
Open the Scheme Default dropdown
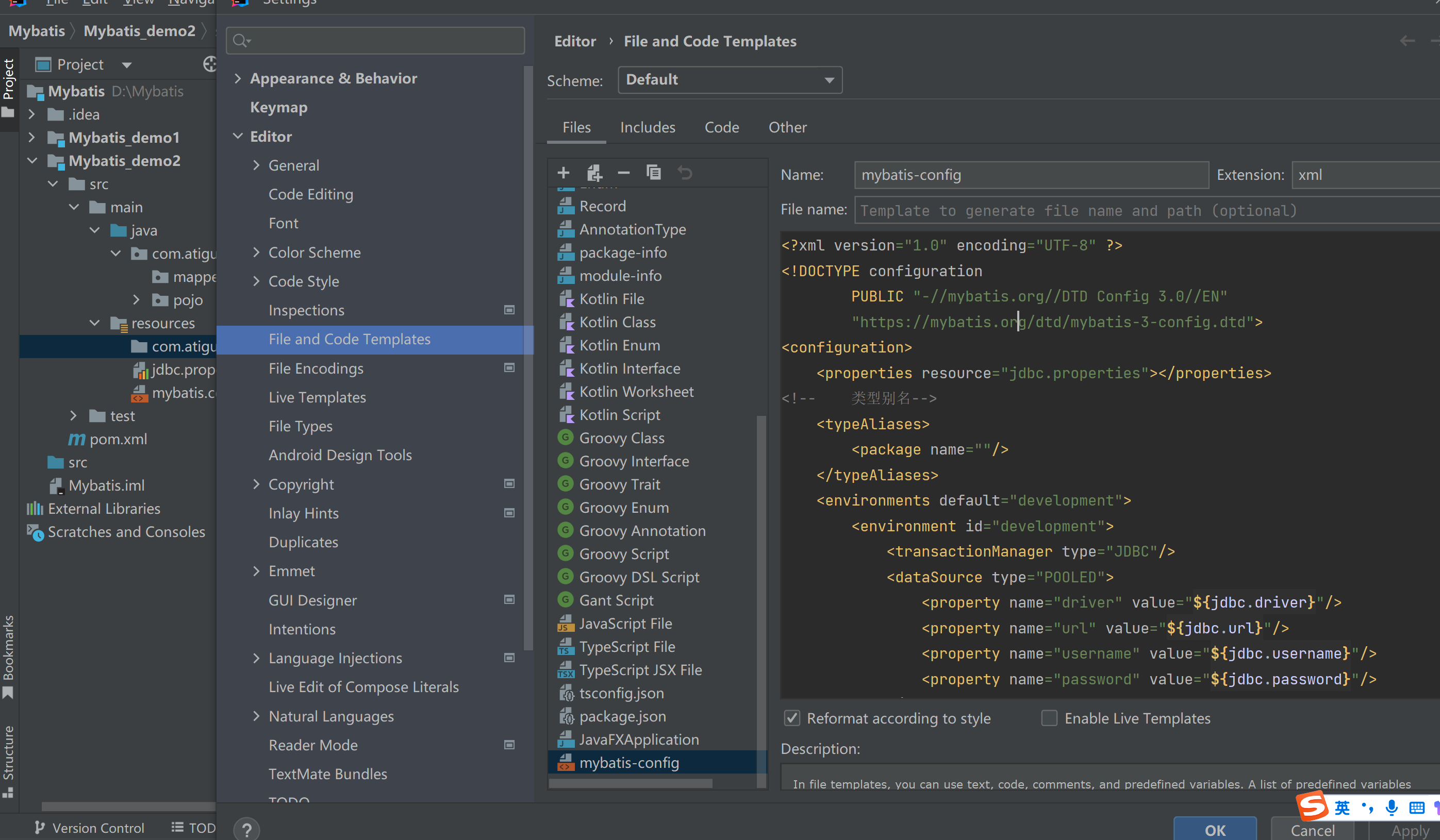730,80
